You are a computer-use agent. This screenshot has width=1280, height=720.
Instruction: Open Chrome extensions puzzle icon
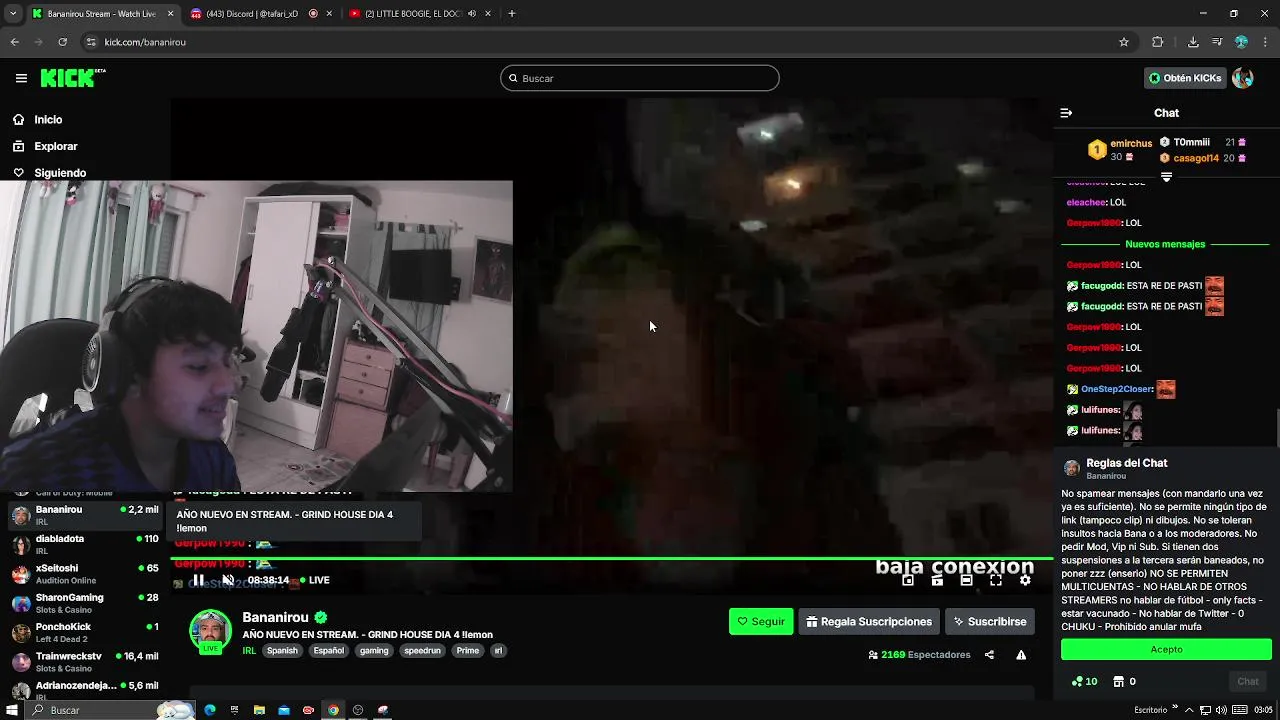[1158, 42]
